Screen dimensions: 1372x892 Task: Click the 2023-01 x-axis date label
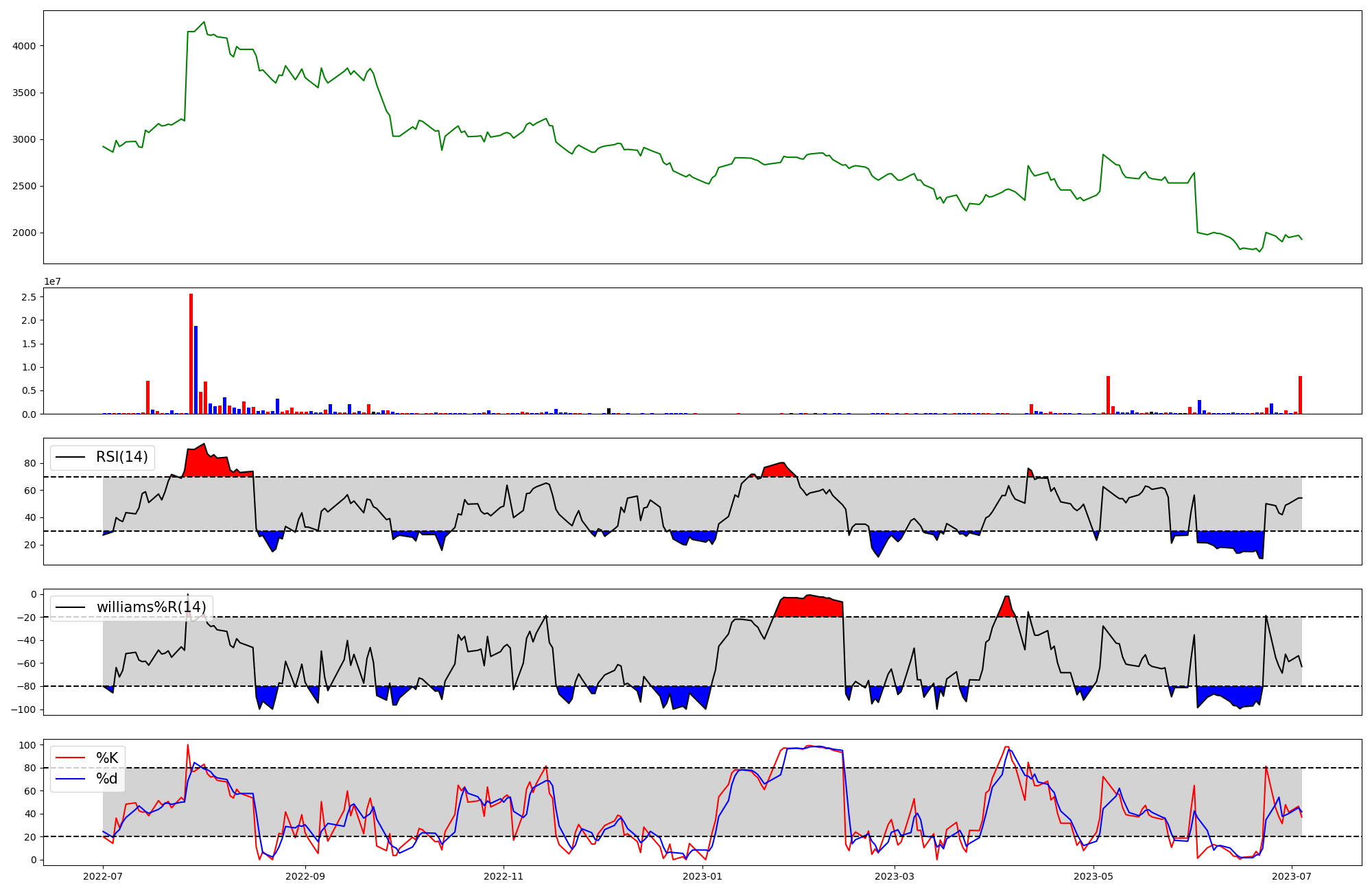coord(702,876)
